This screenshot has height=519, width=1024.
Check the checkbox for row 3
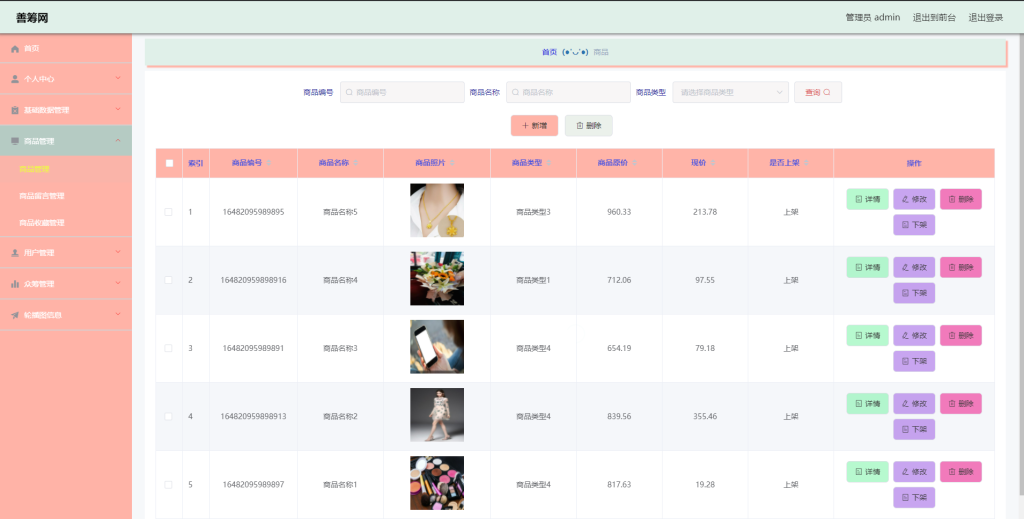(x=168, y=349)
